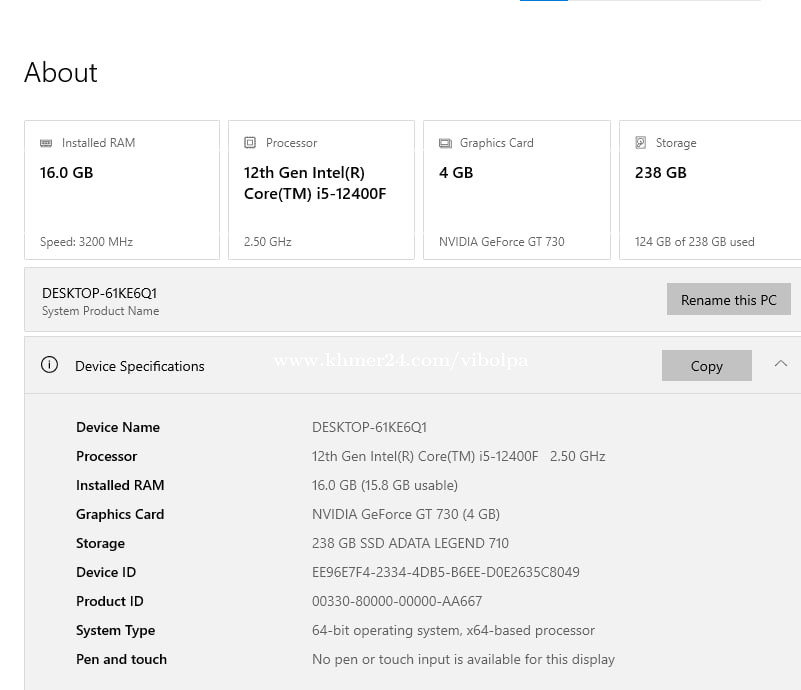The image size is (801, 690).
Task: Click the Storage drive icon
Action: point(641,143)
